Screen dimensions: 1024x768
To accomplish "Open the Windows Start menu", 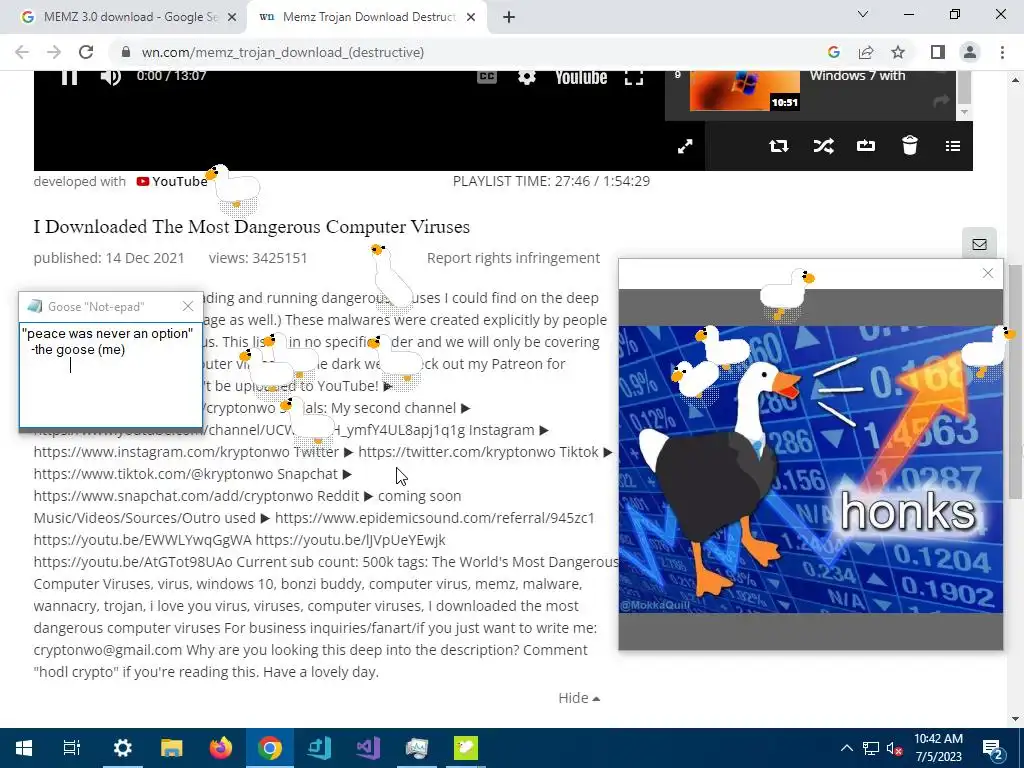I will click(x=24, y=748).
